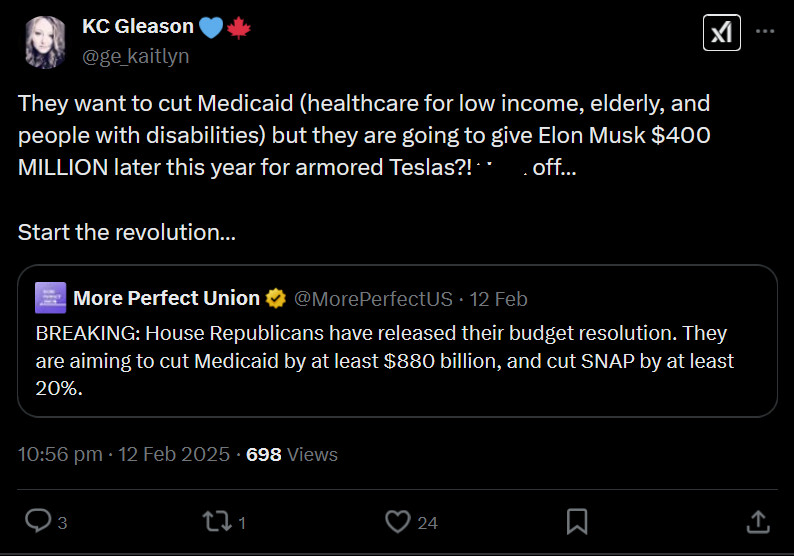Open the @ge_kaitlyn handle link

click(135, 56)
